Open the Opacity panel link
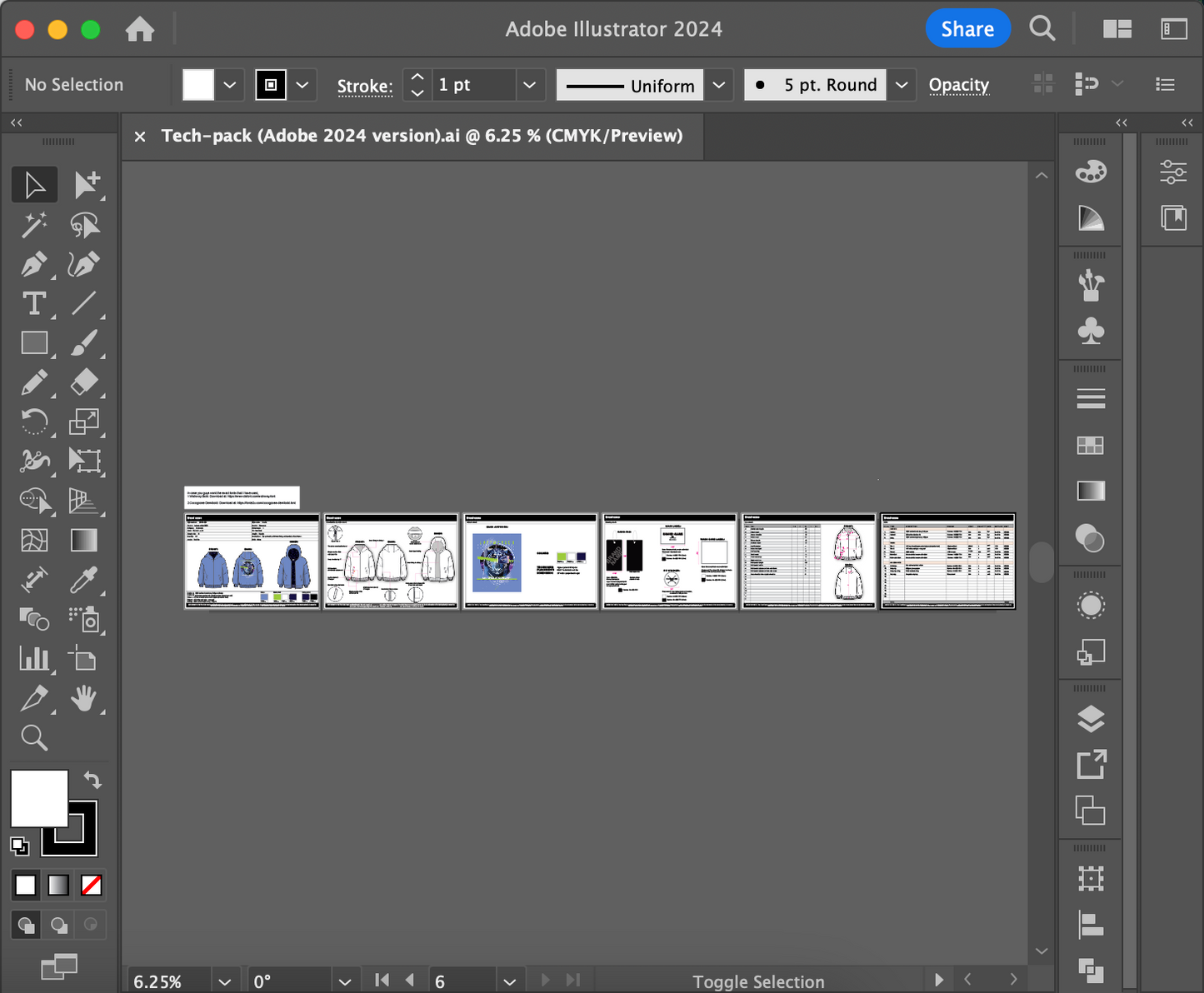 click(x=958, y=85)
